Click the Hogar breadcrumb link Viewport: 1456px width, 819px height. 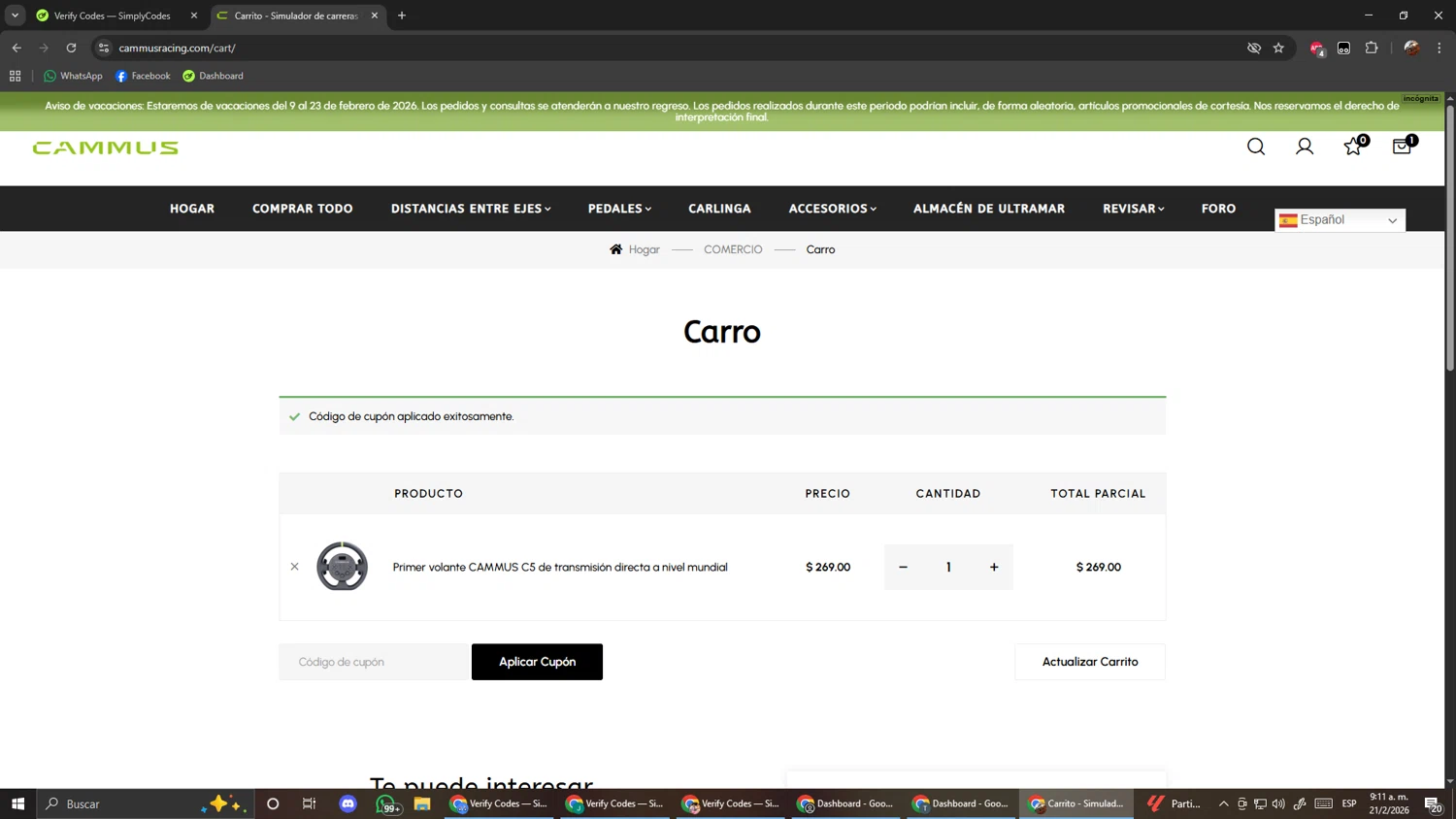(x=644, y=249)
